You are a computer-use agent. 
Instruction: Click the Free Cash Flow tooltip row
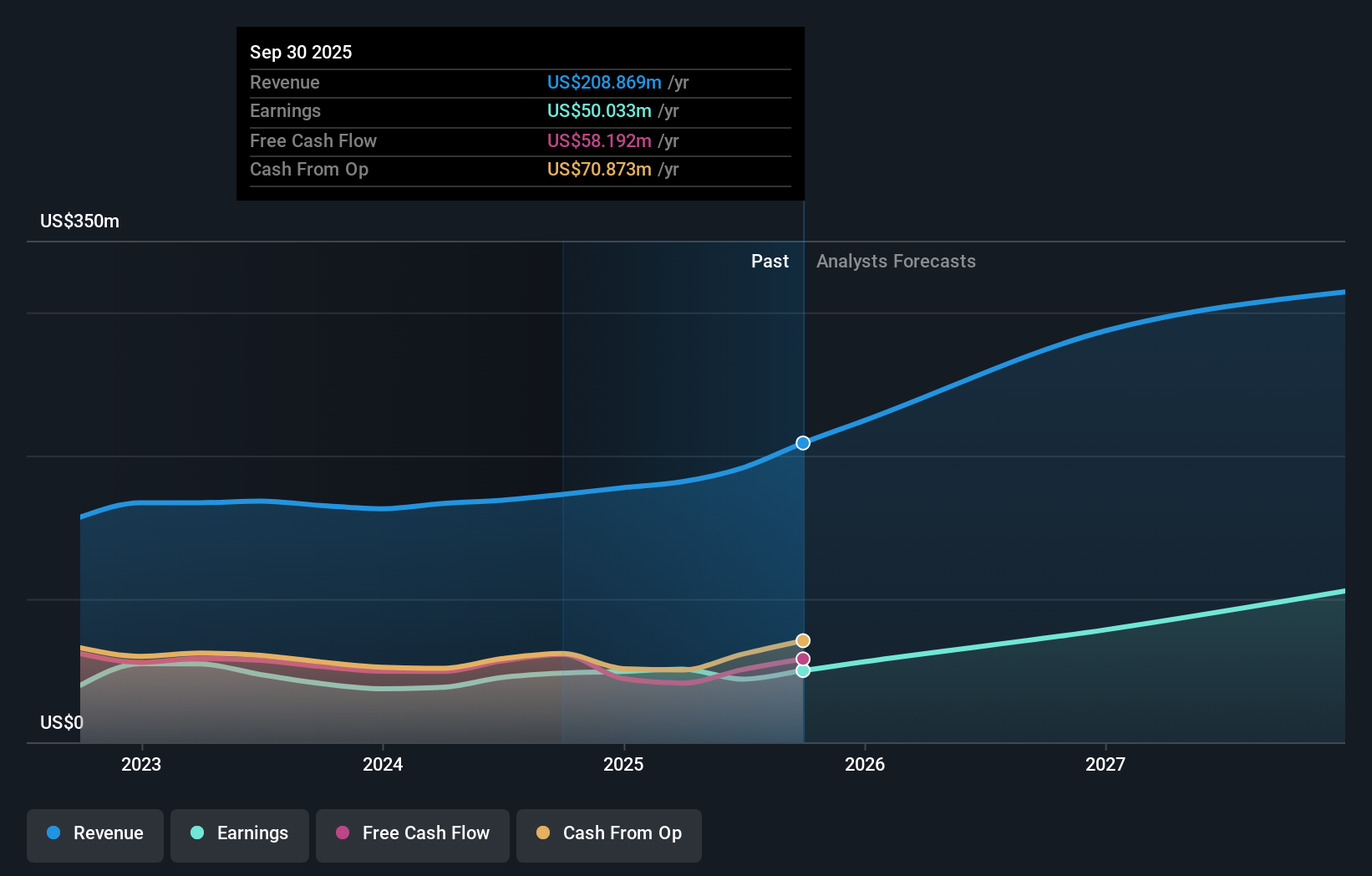point(518,140)
